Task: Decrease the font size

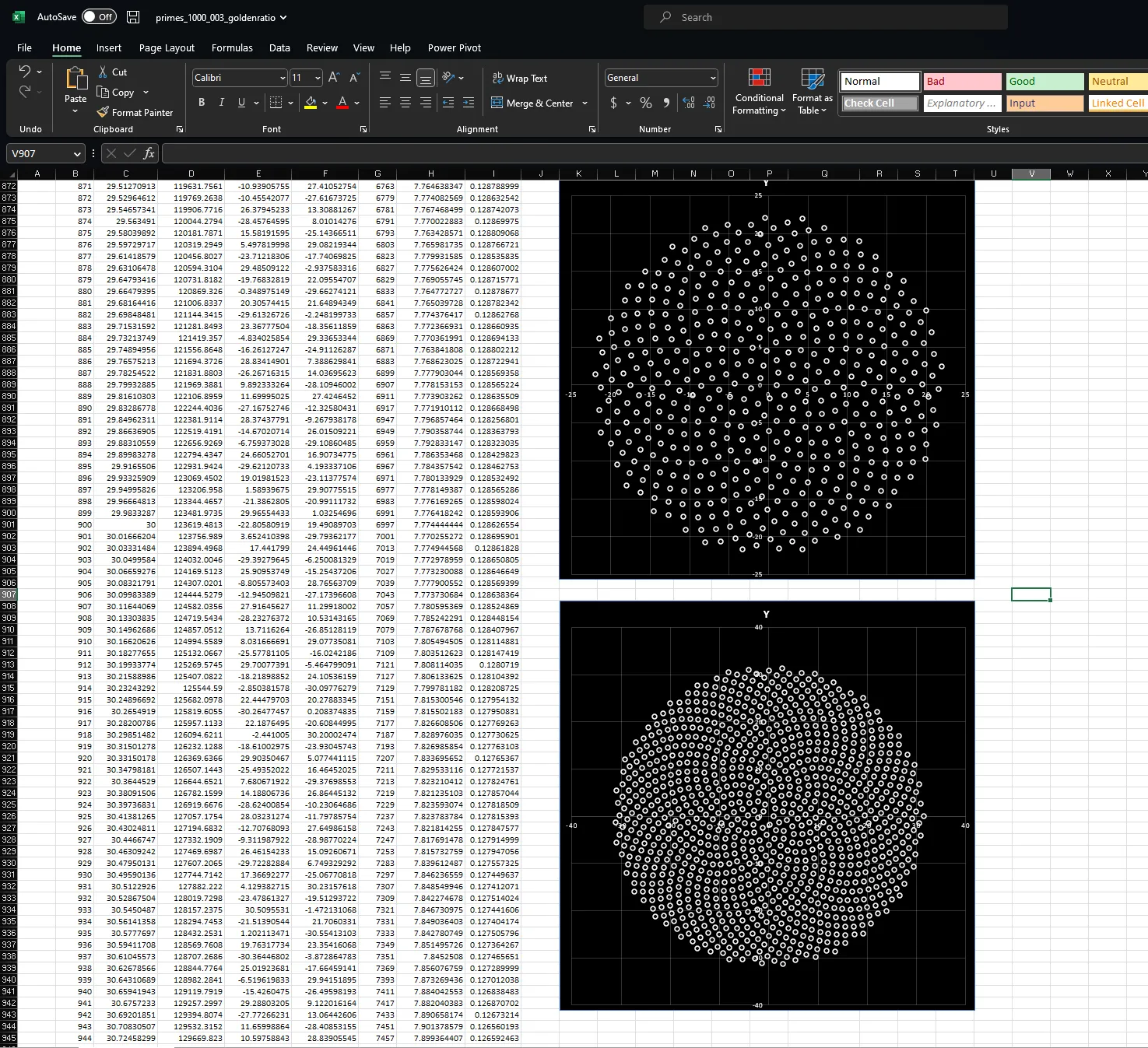Action: 354,78
